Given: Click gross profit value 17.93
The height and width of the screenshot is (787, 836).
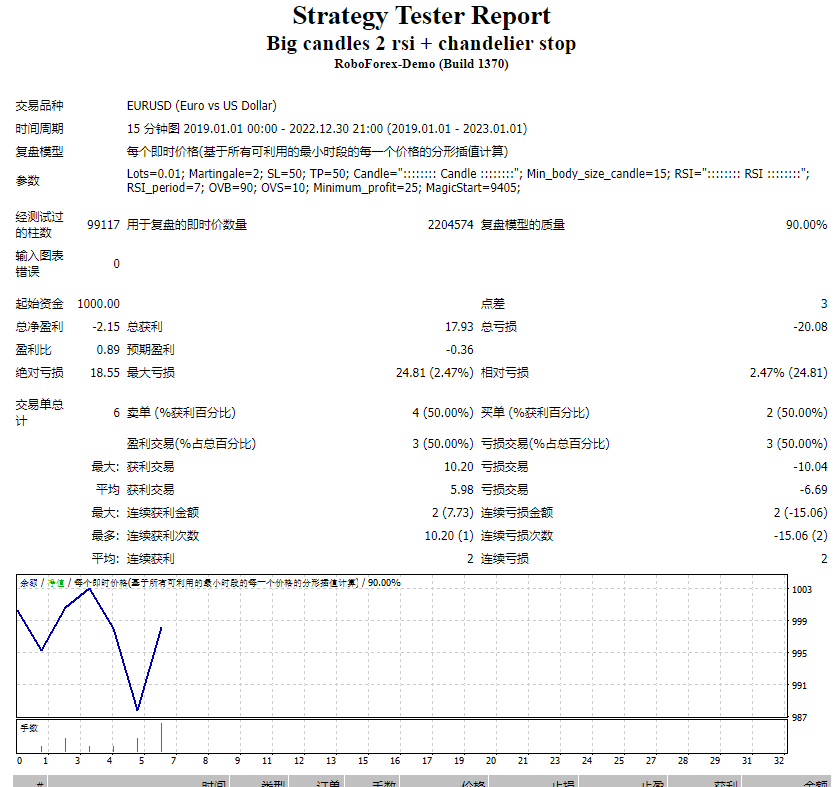Looking at the screenshot, I should pos(459,326).
